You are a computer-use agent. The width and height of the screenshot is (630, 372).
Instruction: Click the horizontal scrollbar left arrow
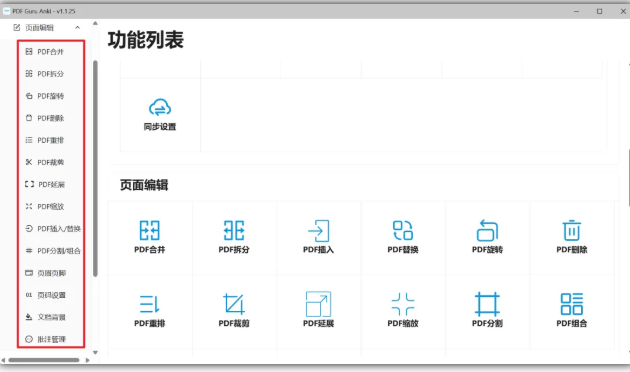click(x=3, y=360)
